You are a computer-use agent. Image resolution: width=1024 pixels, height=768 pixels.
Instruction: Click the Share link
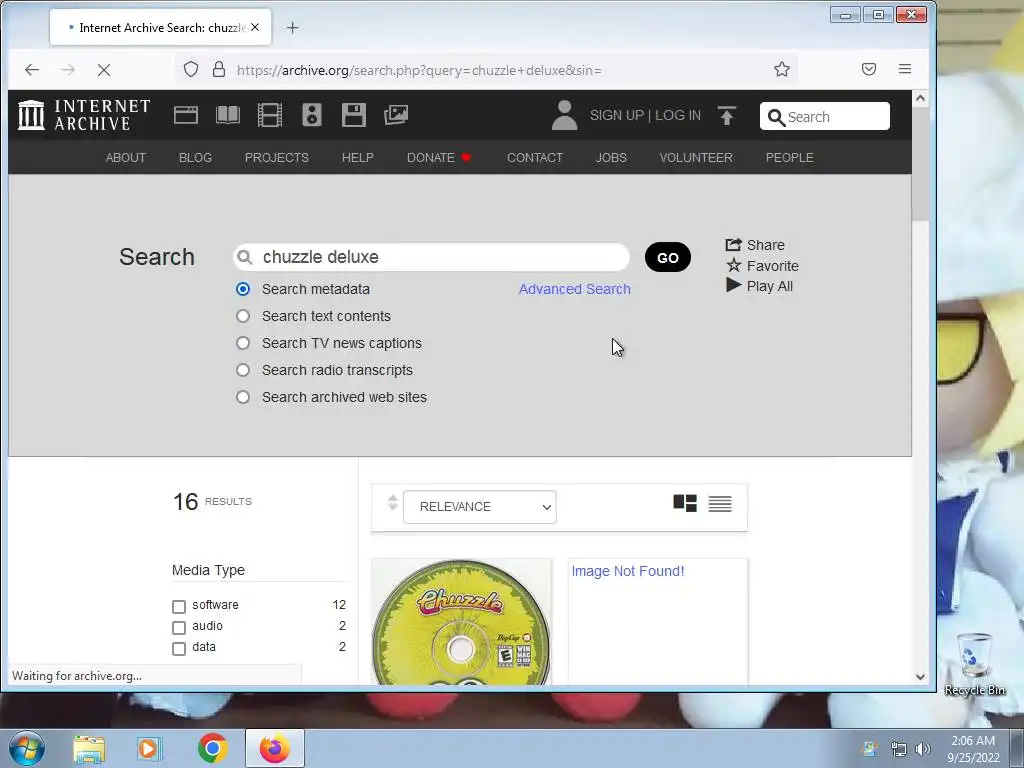755,245
